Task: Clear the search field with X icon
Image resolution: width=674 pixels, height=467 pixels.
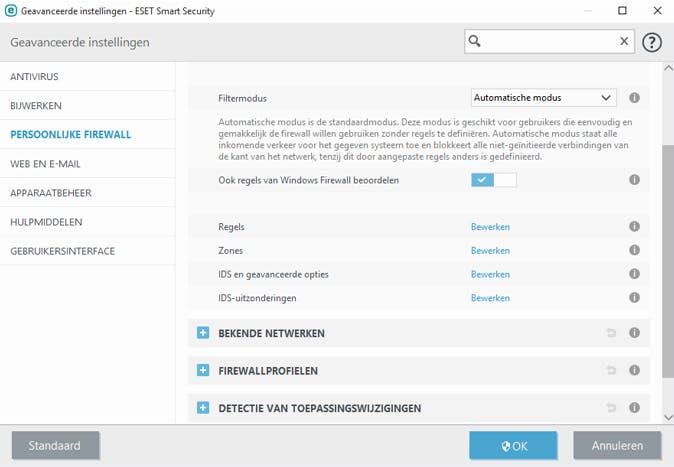Action: click(624, 42)
